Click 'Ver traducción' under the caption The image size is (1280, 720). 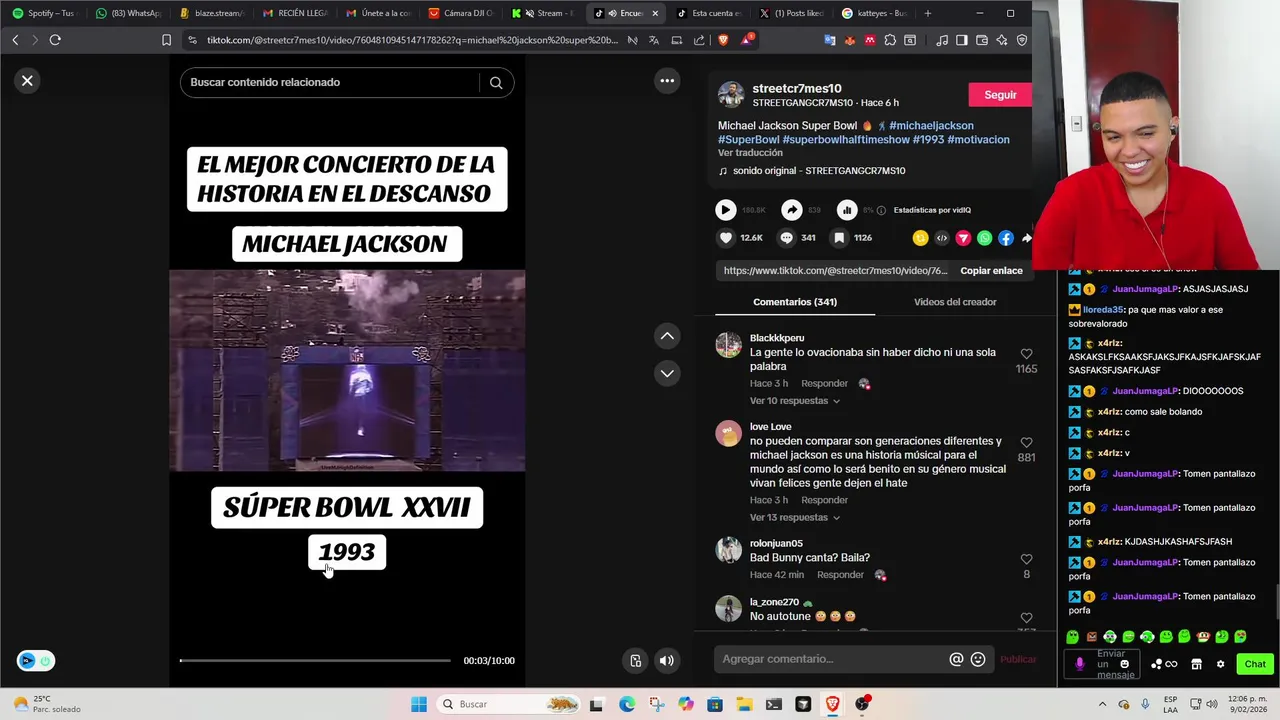point(750,153)
